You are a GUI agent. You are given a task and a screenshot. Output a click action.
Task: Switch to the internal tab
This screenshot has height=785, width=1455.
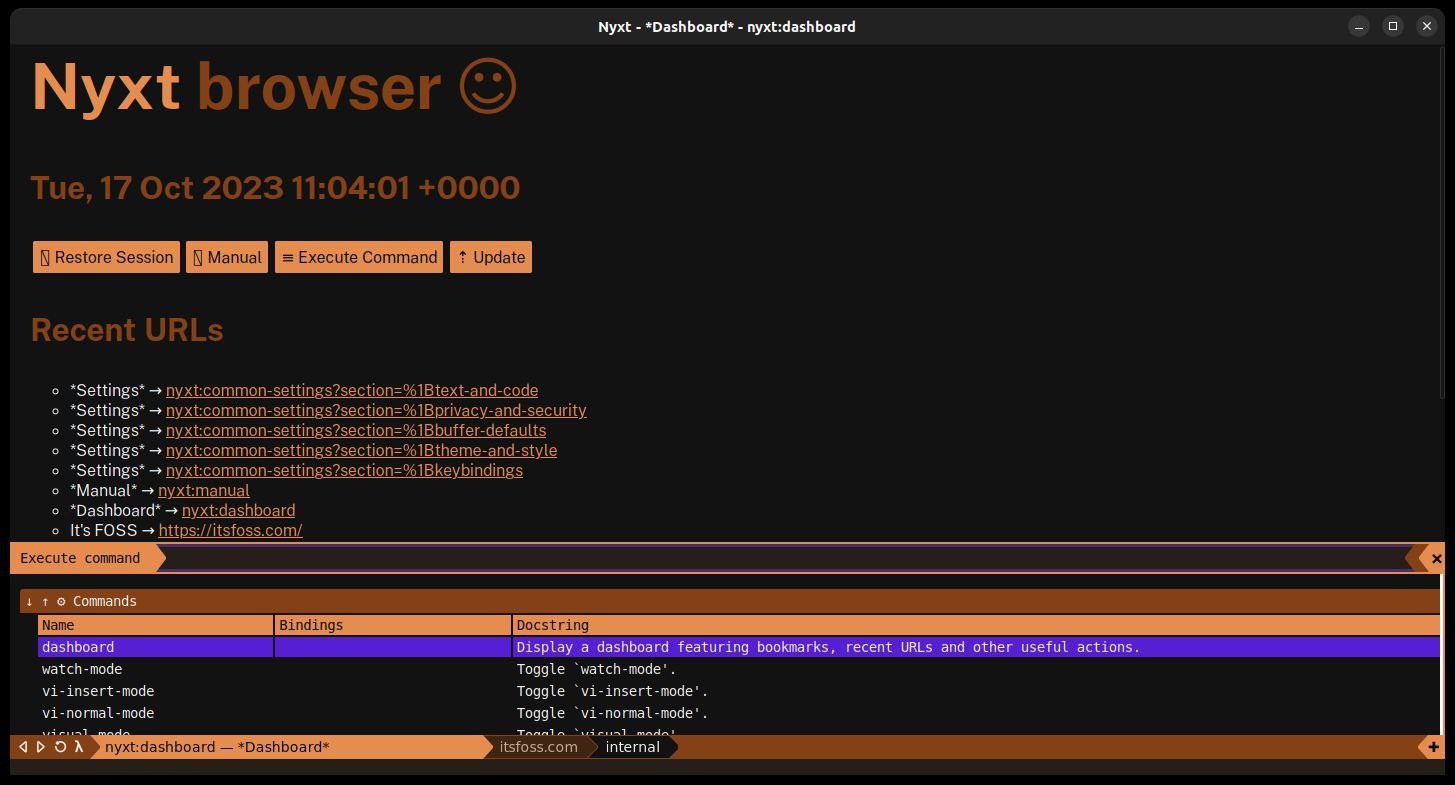pos(632,747)
